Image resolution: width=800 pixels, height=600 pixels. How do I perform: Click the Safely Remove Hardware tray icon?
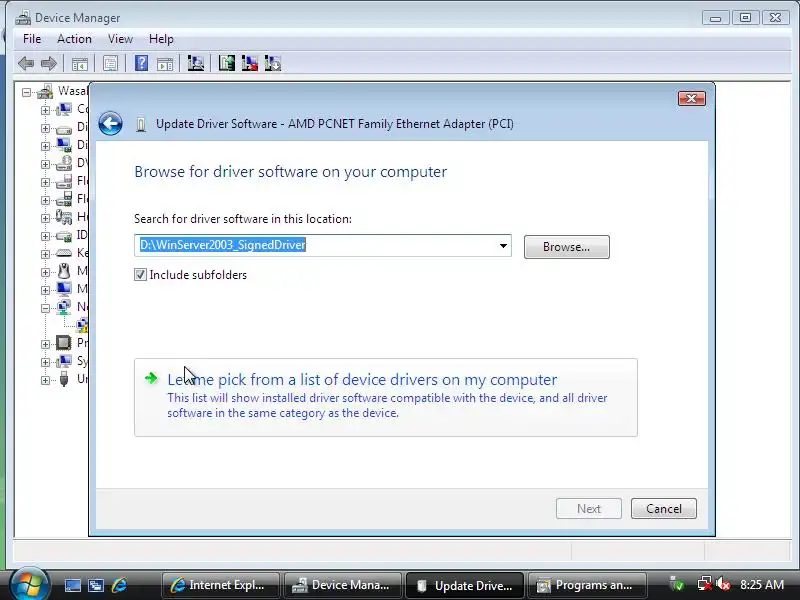(678, 584)
